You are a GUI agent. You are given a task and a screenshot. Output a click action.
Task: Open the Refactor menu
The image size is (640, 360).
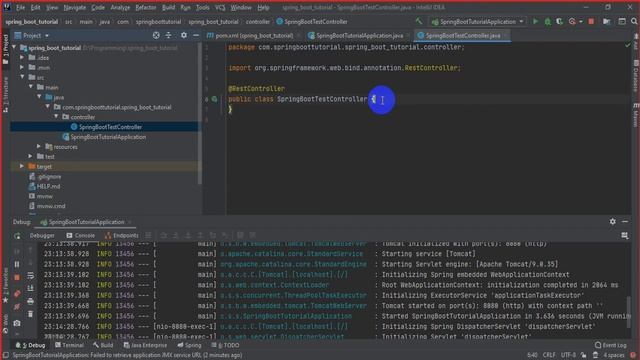tap(146, 7)
